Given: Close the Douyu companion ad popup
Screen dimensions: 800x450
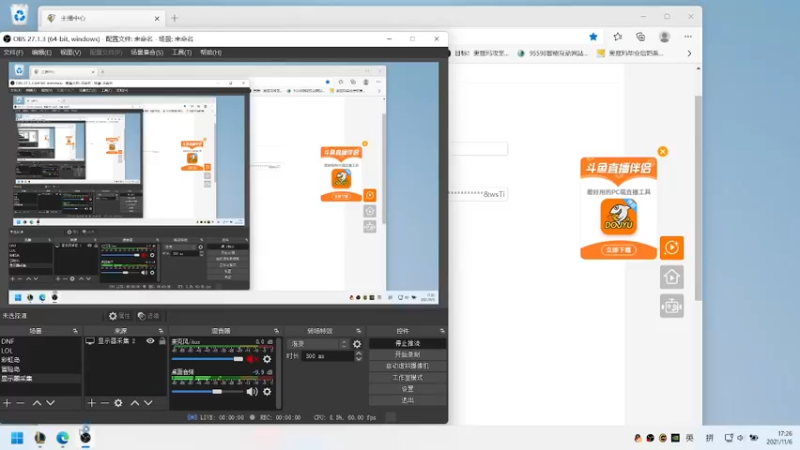Looking at the screenshot, I should [663, 152].
